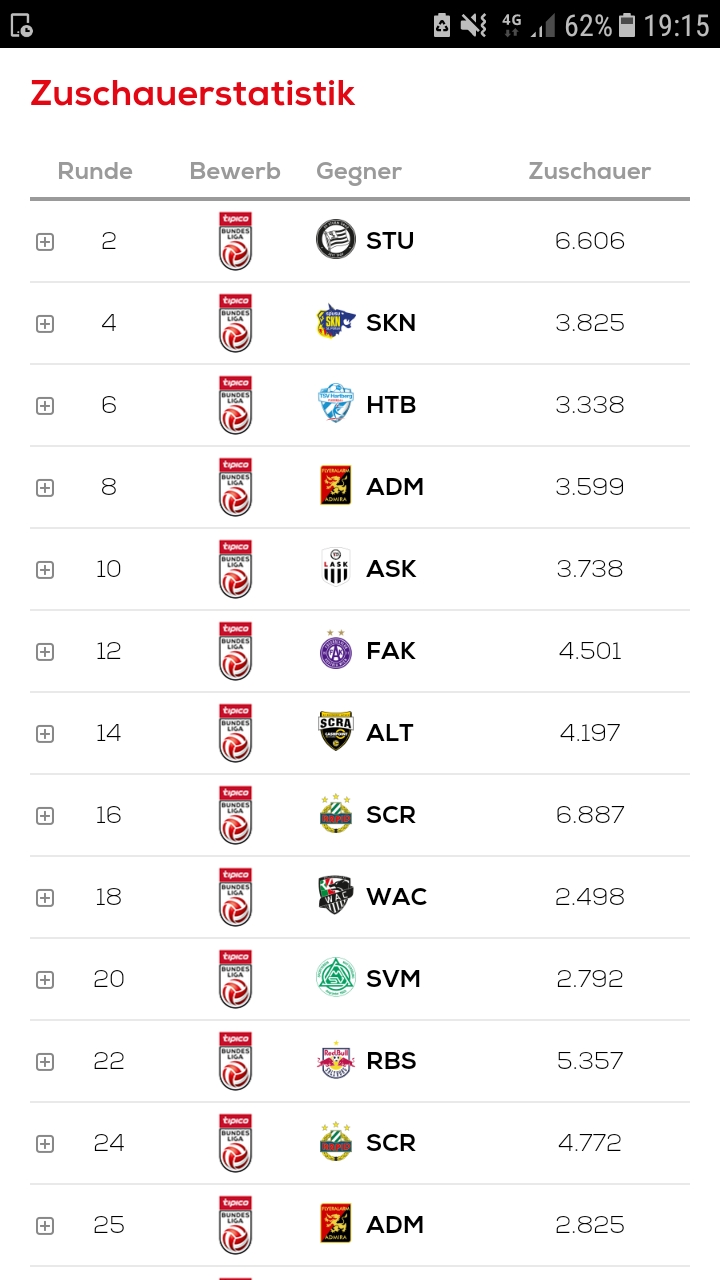
Task: Click the Zuschauerstatistik heading
Action: point(193,93)
